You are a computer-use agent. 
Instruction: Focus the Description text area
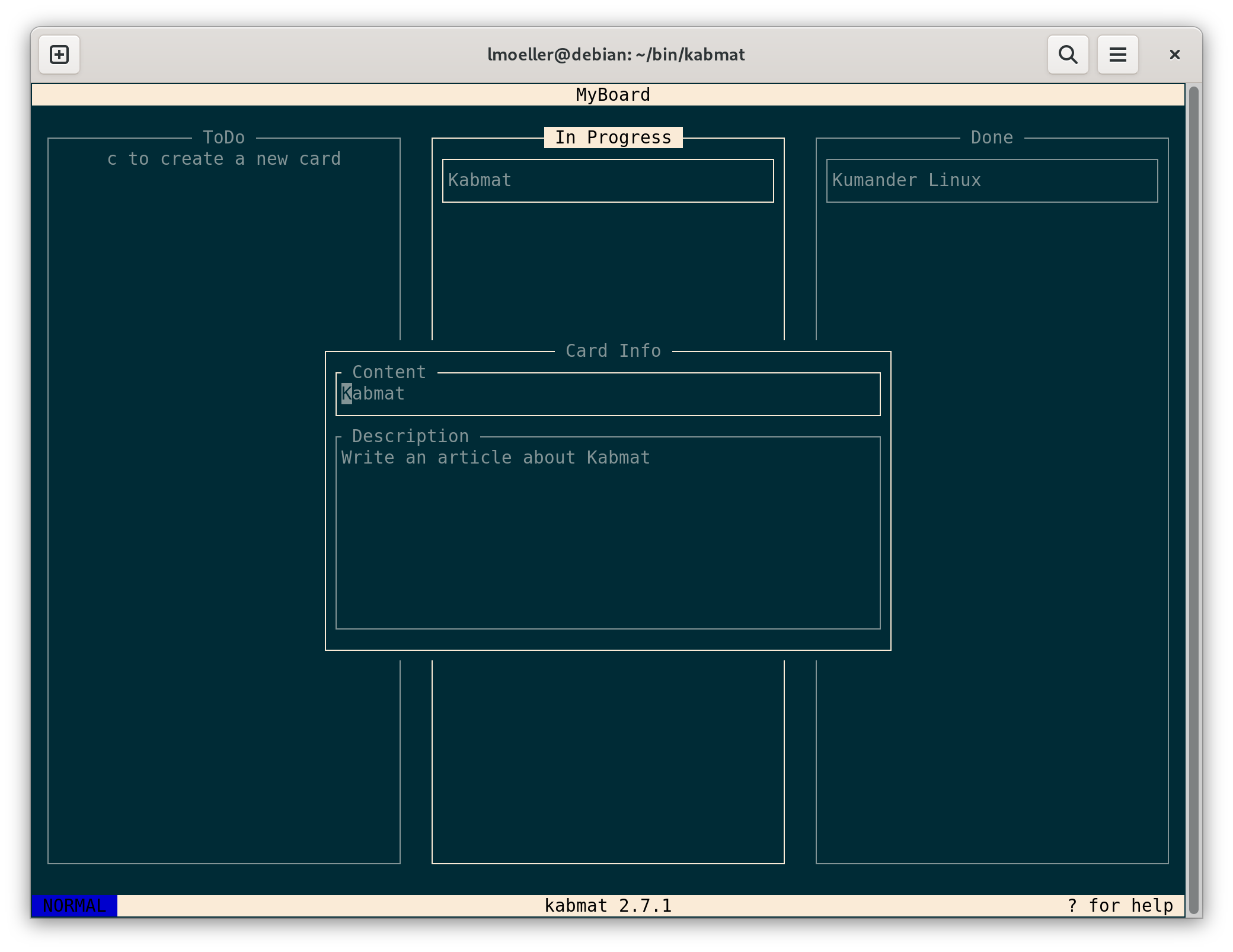608,533
